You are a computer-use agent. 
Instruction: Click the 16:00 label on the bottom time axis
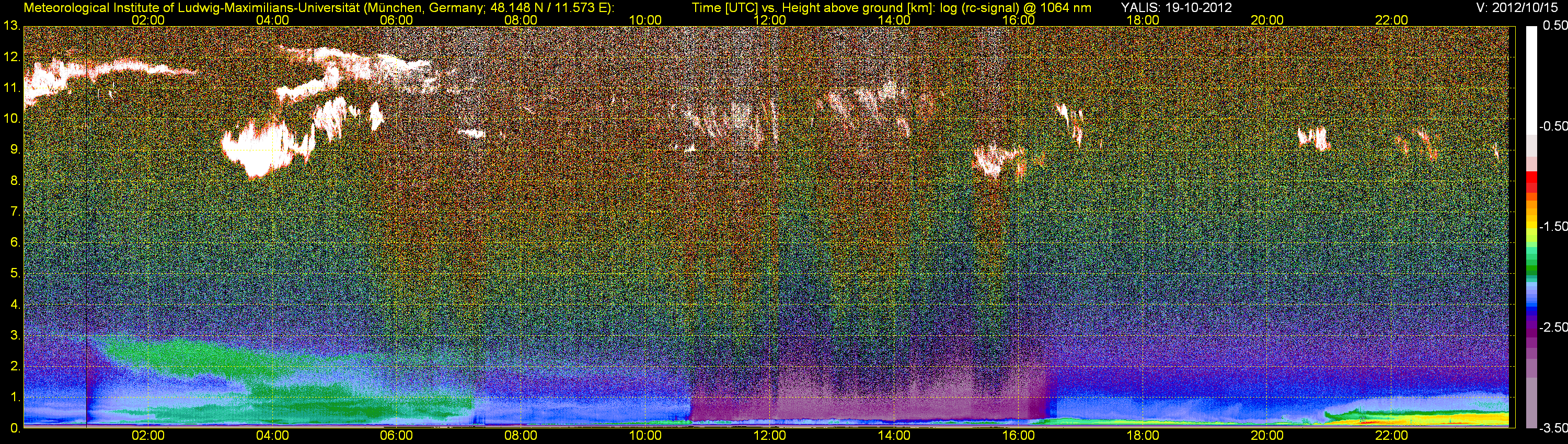(1018, 436)
